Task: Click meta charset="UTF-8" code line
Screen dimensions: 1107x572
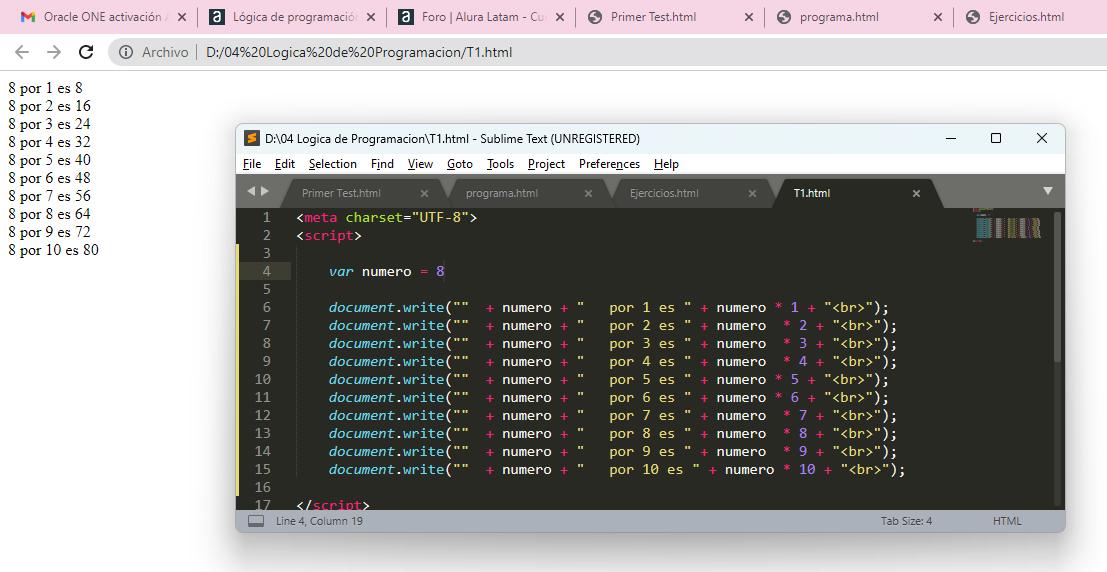Action: (387, 218)
